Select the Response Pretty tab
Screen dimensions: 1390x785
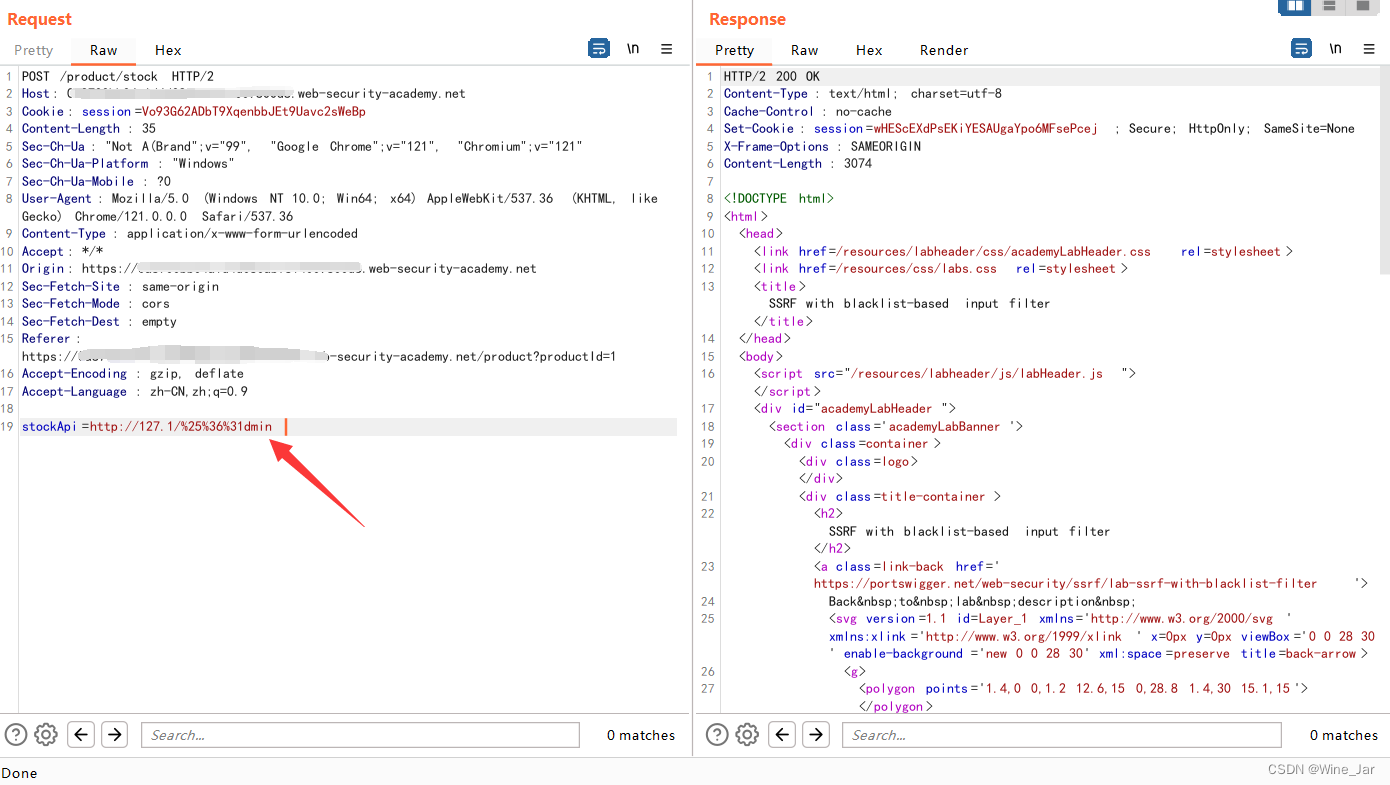(735, 50)
